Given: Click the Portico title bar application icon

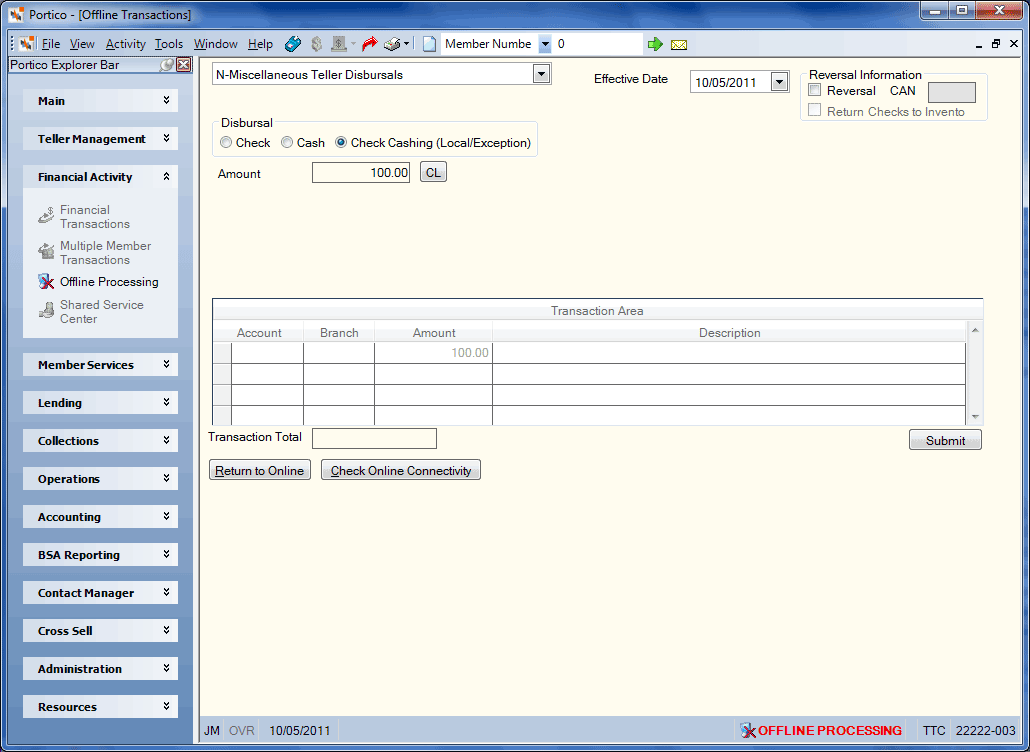Looking at the screenshot, I should point(16,14).
